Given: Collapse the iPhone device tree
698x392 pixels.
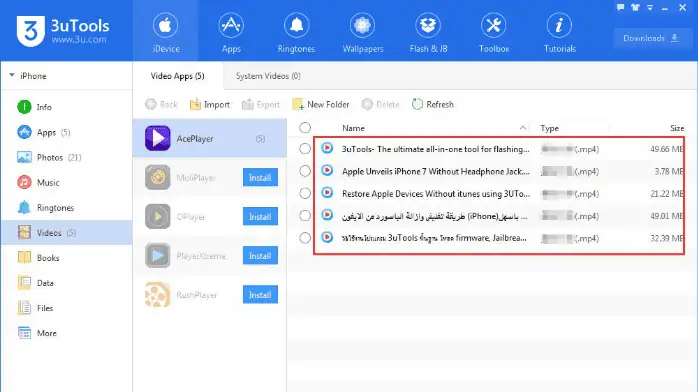Looking at the screenshot, I should pyautogui.click(x=12, y=75).
